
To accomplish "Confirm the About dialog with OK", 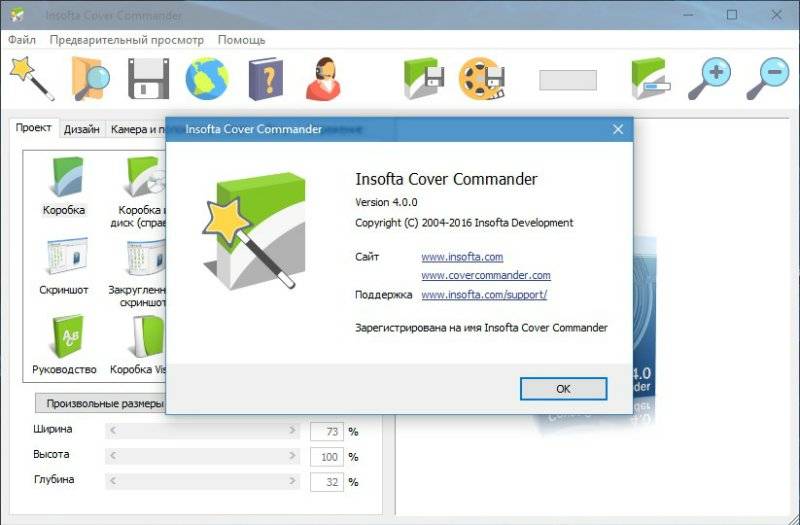I will click(x=563, y=389).
